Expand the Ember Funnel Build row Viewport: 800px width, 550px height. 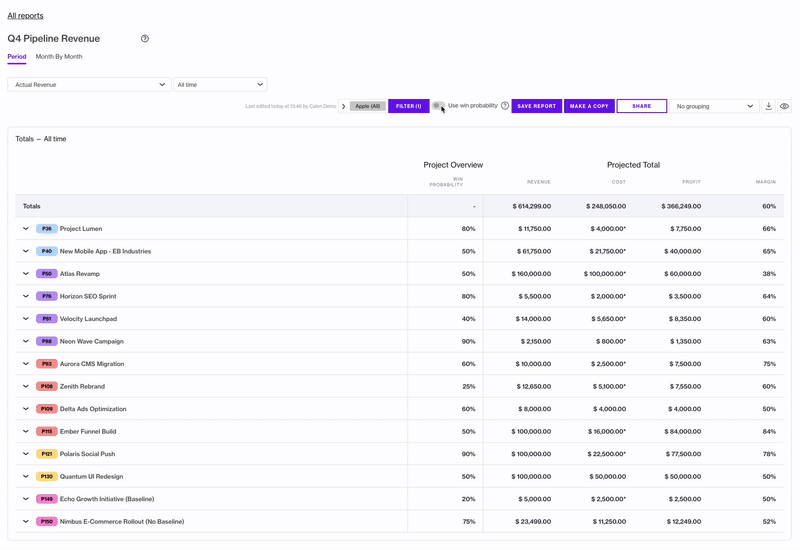26,431
